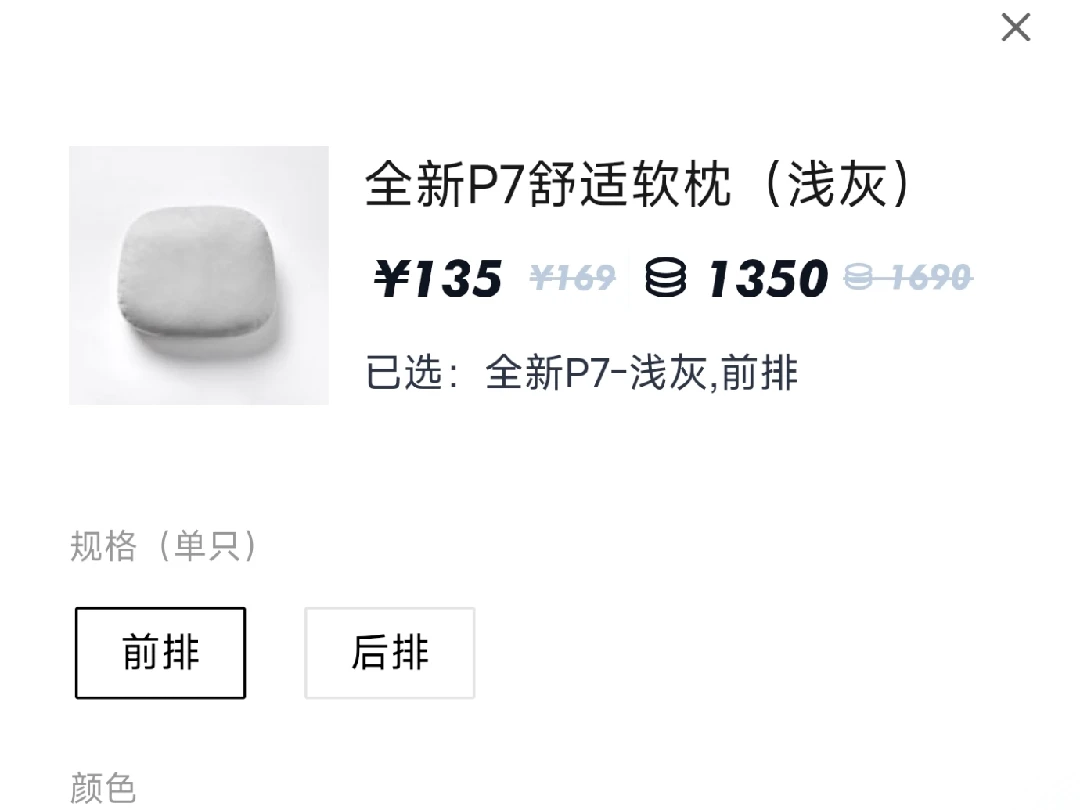This screenshot has width=1080, height=810.
Task: Click the current price ¥135
Action: [438, 278]
